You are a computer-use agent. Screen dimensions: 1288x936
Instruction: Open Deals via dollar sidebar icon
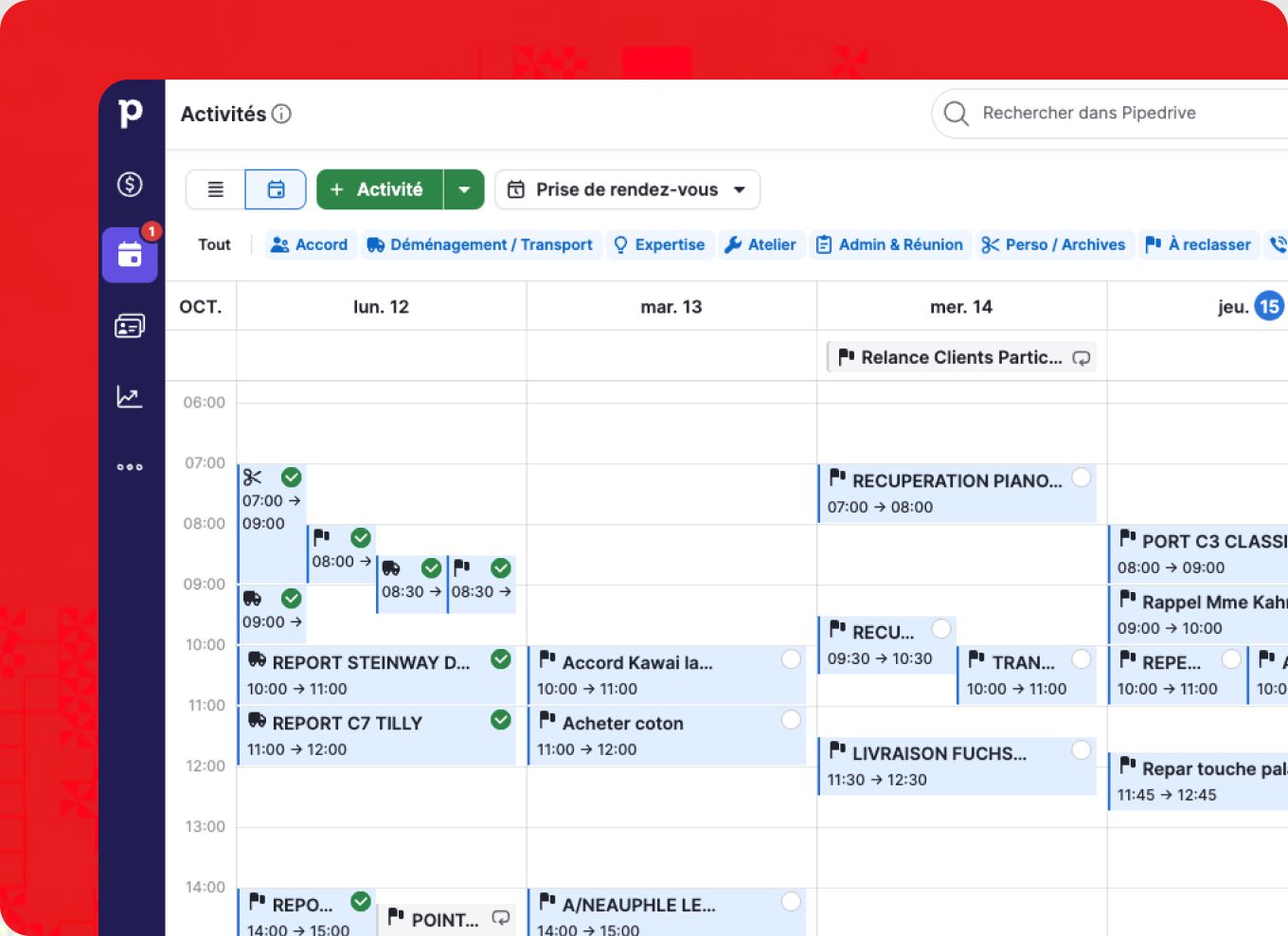point(130,184)
